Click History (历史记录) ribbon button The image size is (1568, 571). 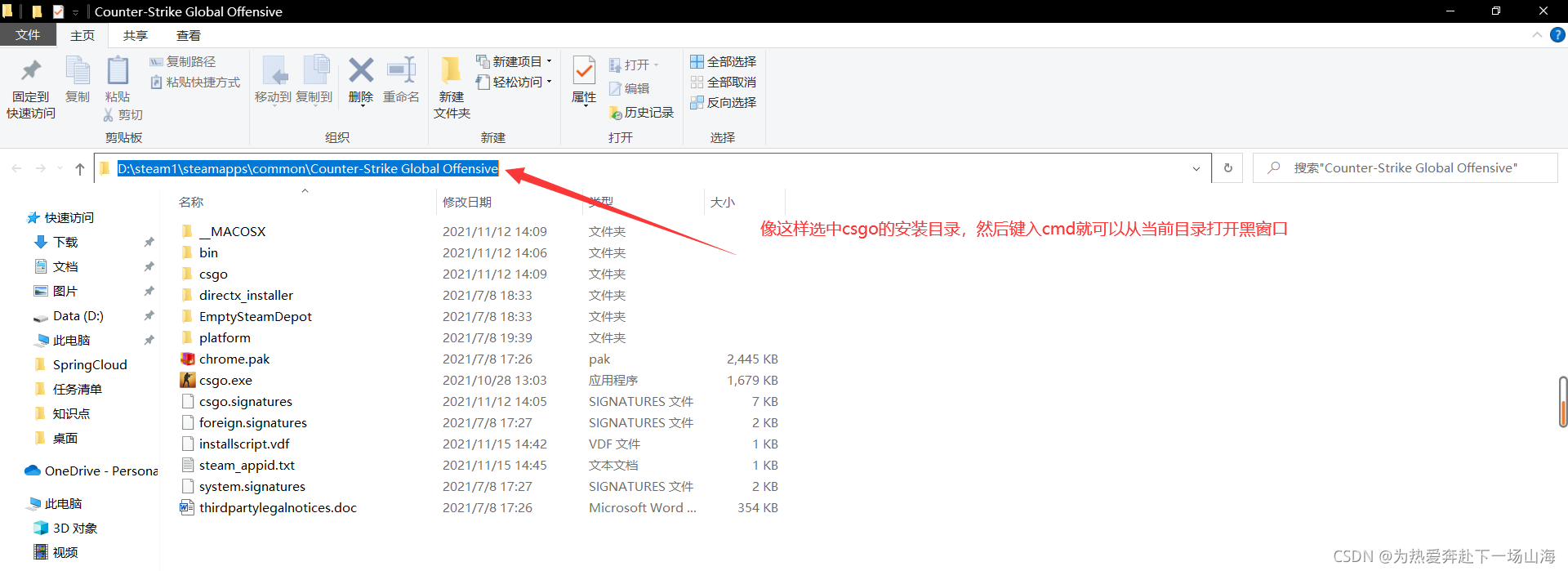[641, 112]
